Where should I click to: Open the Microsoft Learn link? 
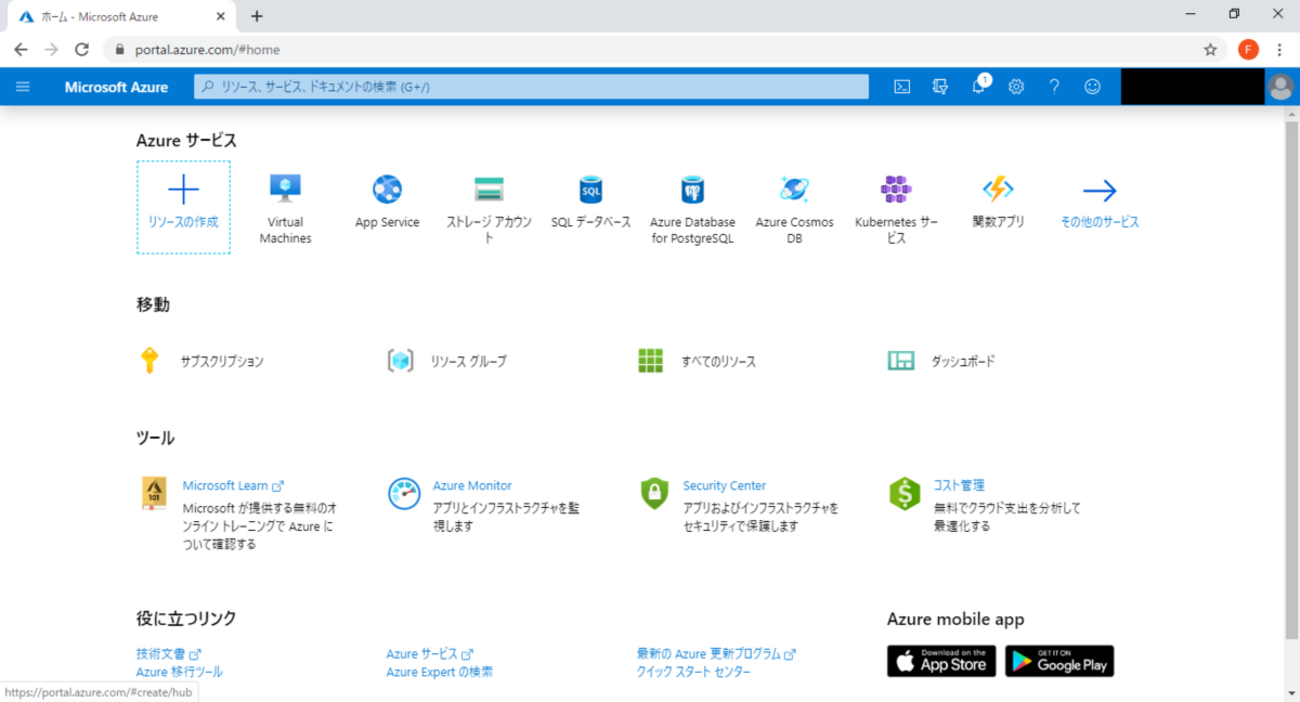tap(225, 486)
